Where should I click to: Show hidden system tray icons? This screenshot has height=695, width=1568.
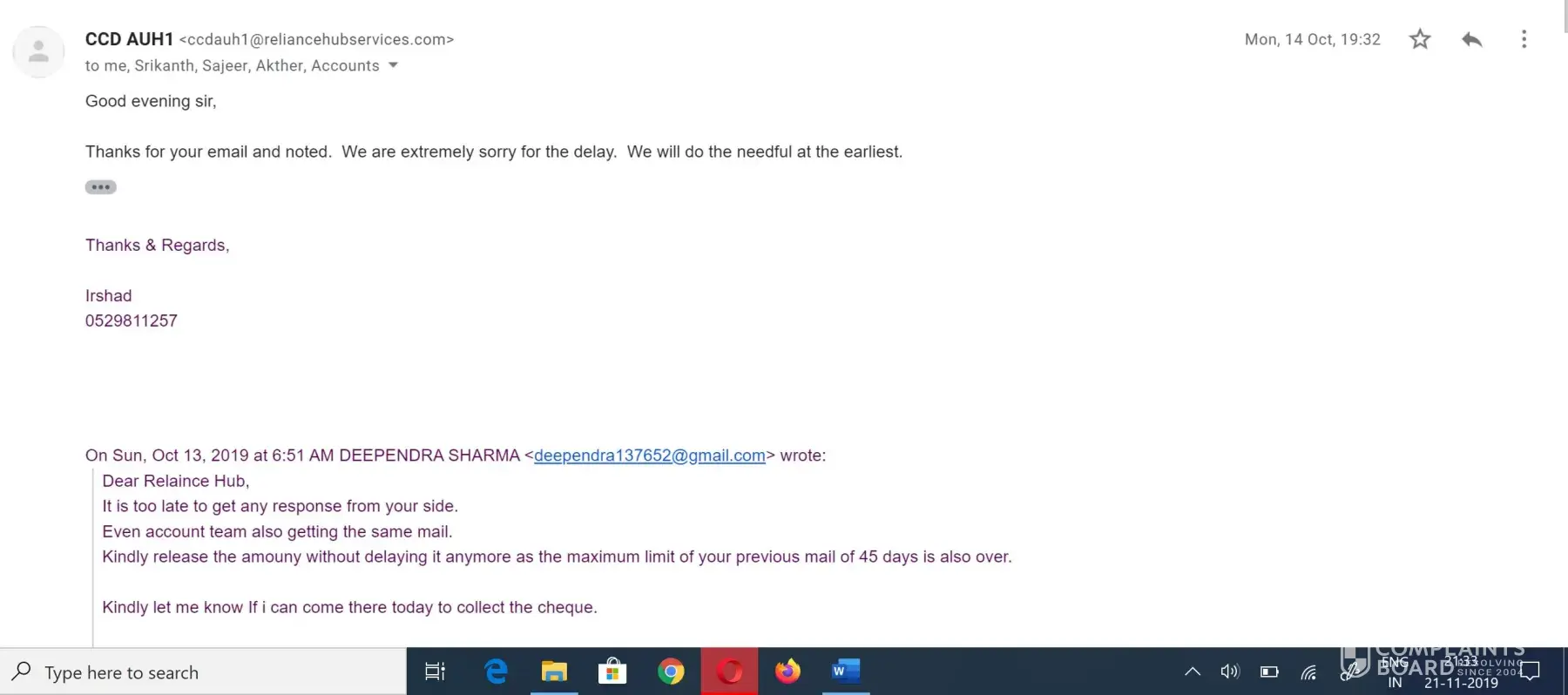[1193, 671]
